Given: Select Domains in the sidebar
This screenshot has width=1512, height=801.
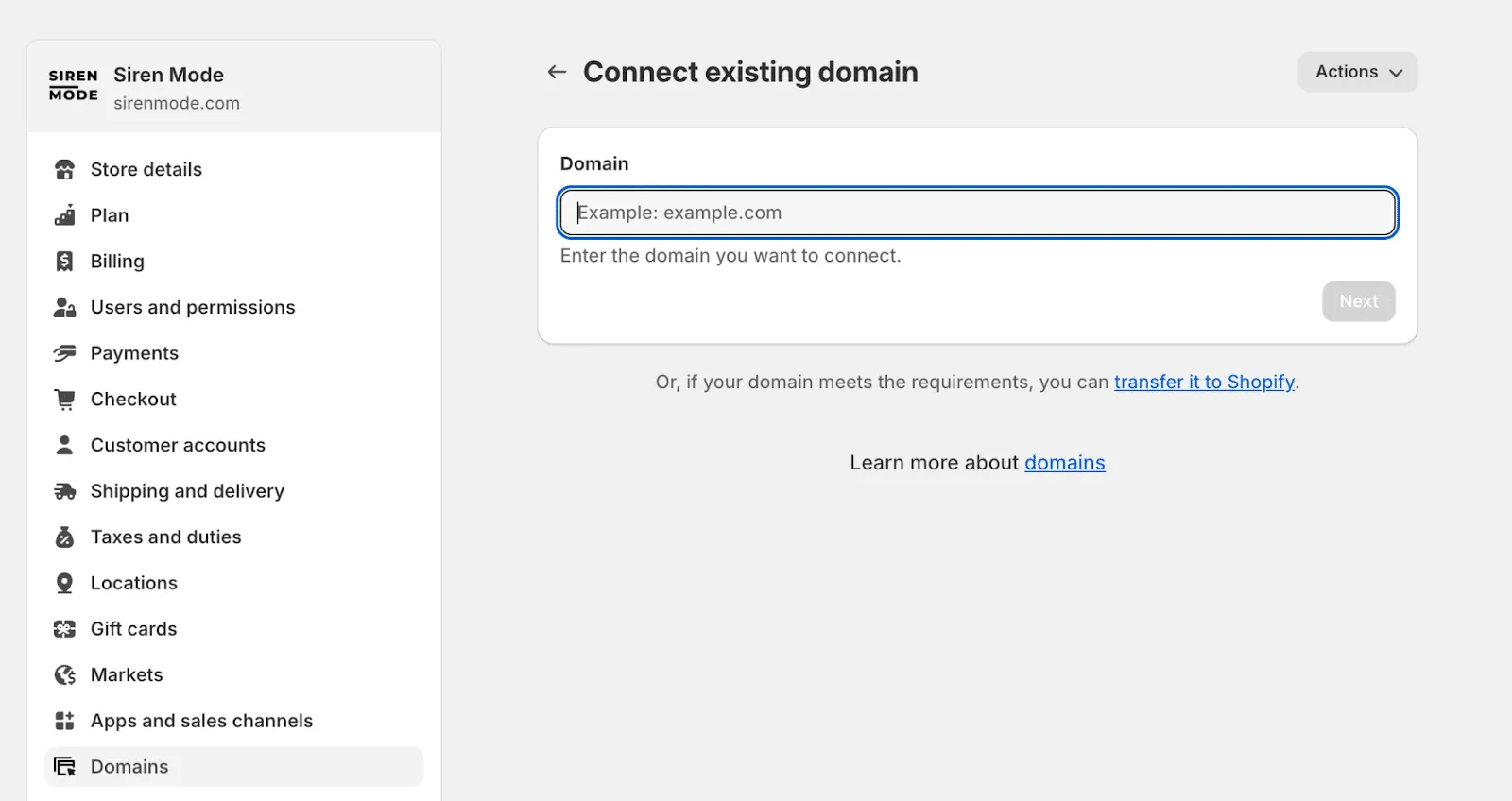Looking at the screenshot, I should point(234,767).
